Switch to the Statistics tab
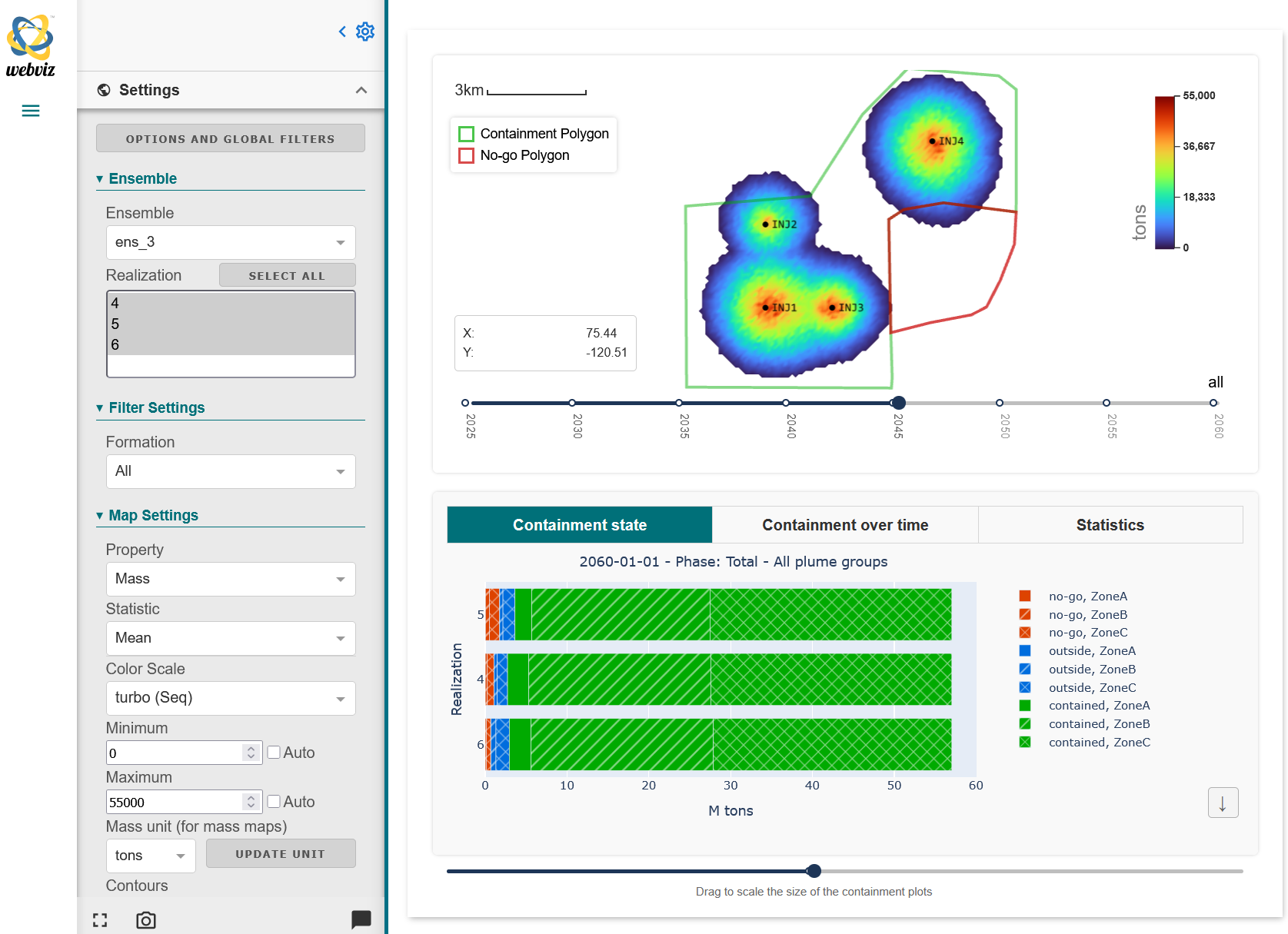 coord(1110,525)
